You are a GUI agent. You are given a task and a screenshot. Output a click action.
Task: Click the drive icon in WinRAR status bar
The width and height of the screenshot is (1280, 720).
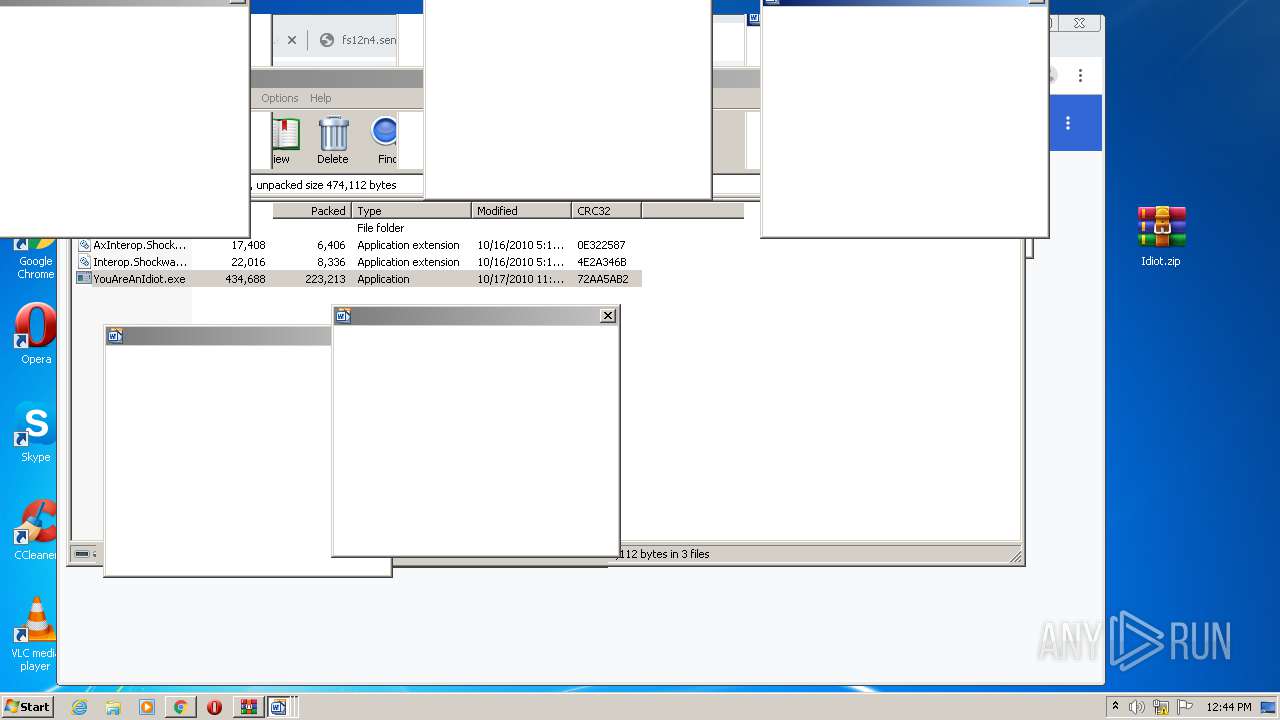pos(83,554)
